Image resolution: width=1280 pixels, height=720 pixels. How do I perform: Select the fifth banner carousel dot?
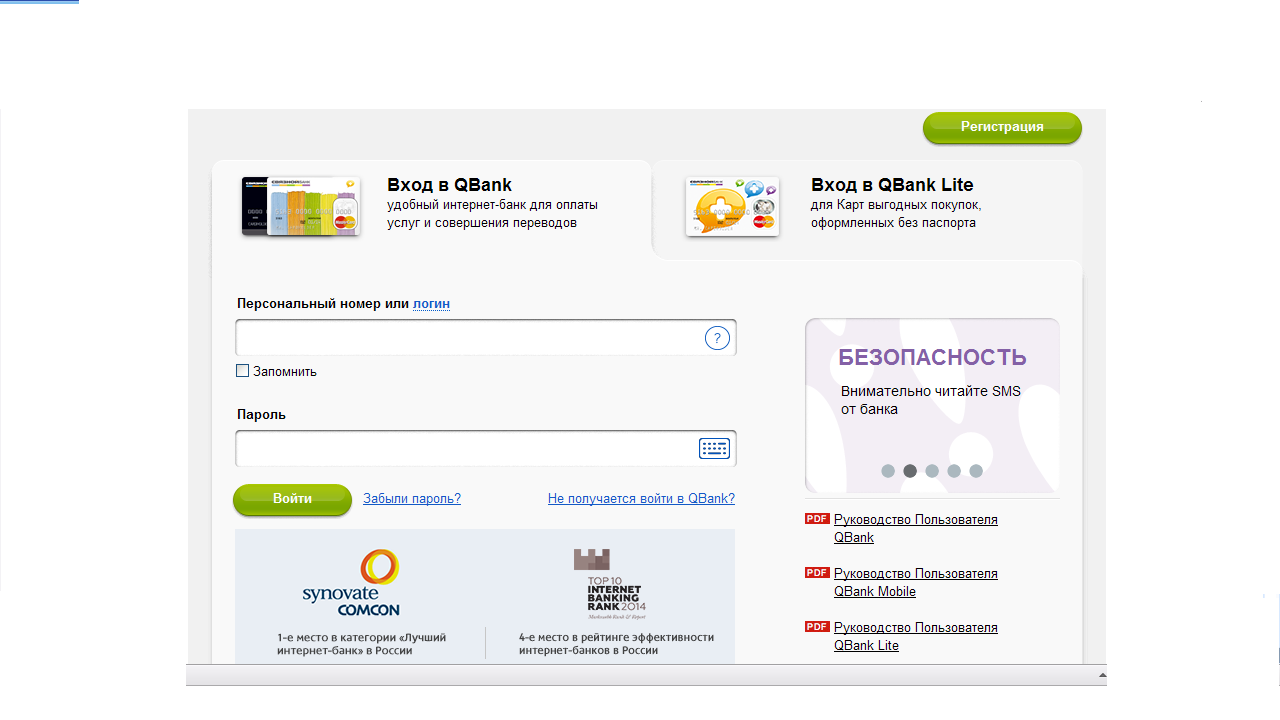(976, 471)
